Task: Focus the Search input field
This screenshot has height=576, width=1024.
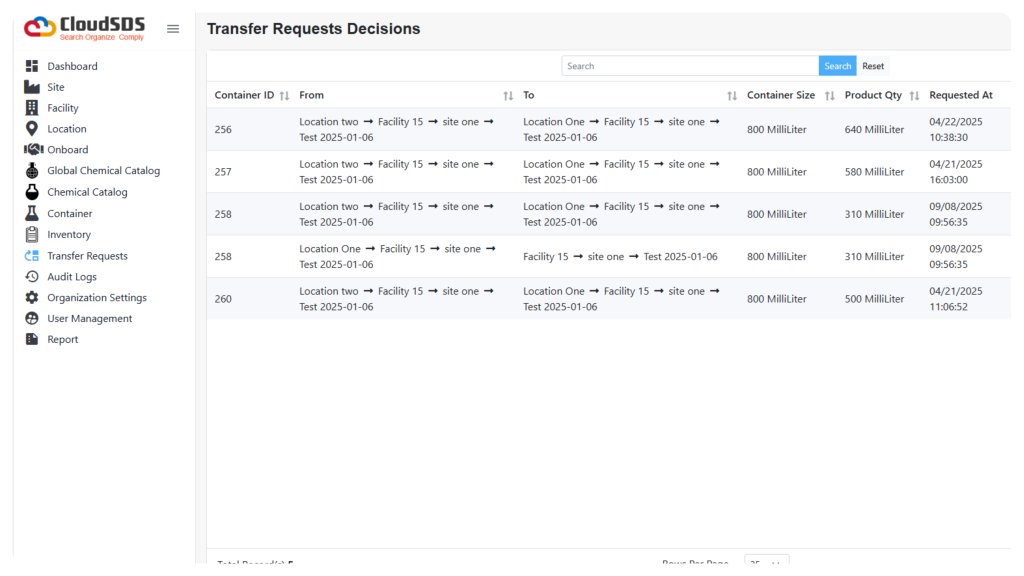Action: coord(690,66)
